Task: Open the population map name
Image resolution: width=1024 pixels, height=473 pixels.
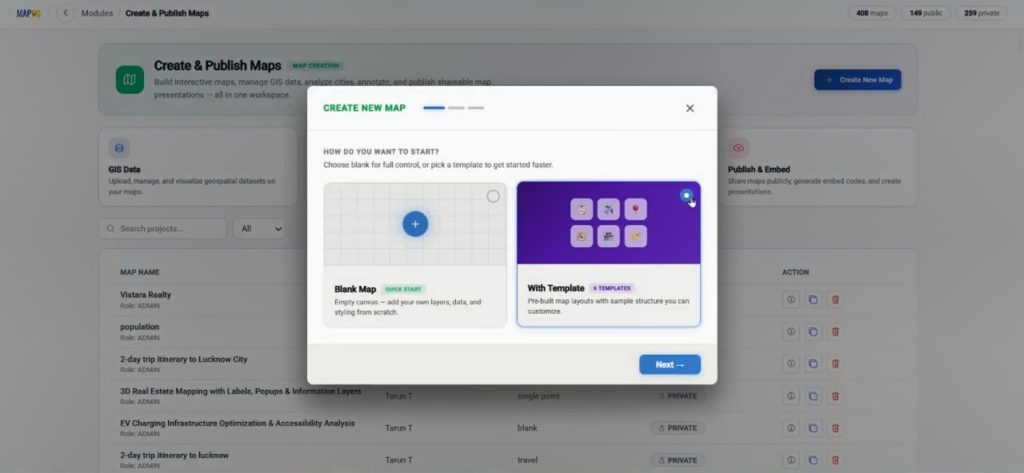Action: [x=140, y=327]
